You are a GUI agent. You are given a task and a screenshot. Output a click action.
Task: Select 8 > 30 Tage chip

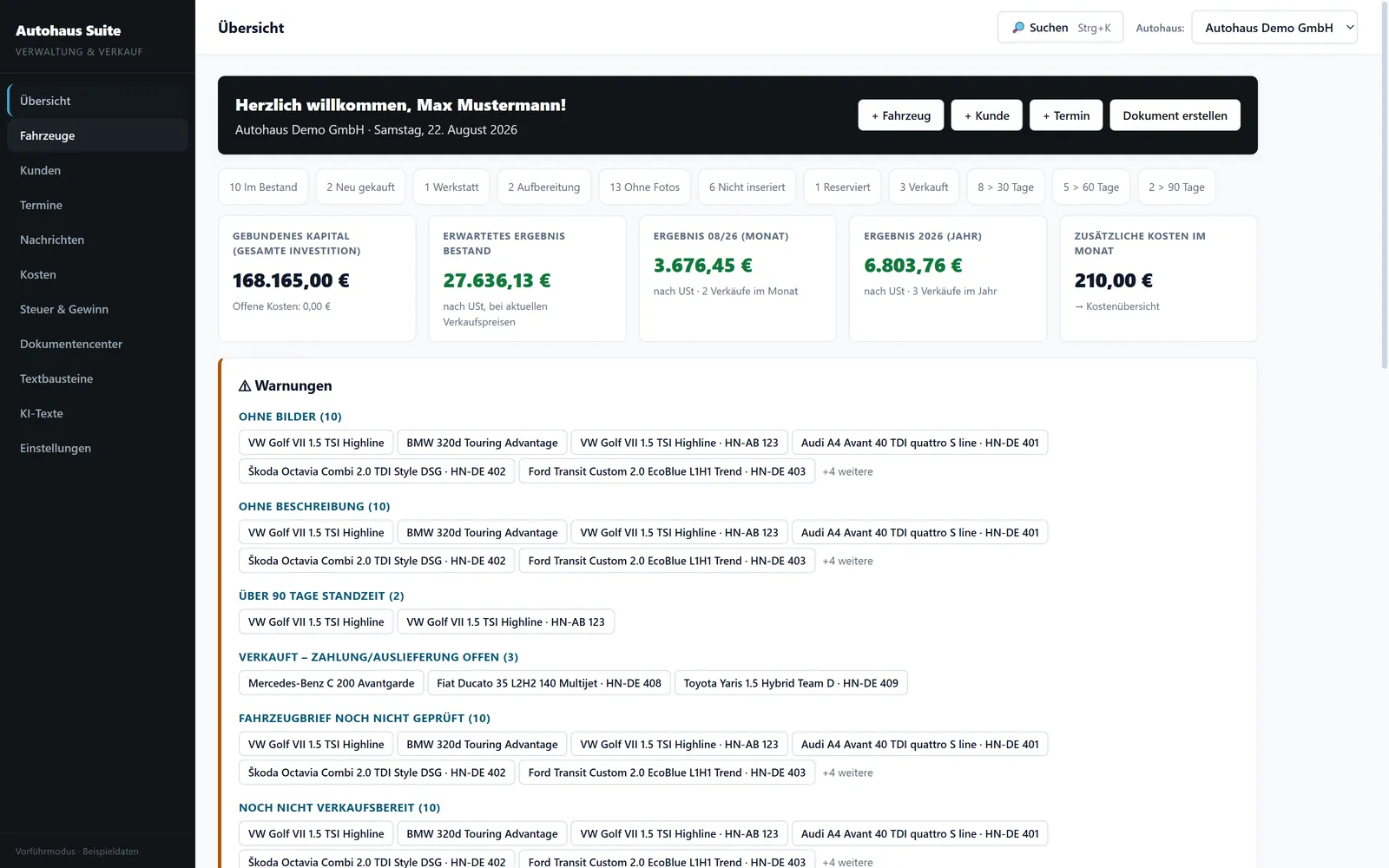tap(1005, 187)
